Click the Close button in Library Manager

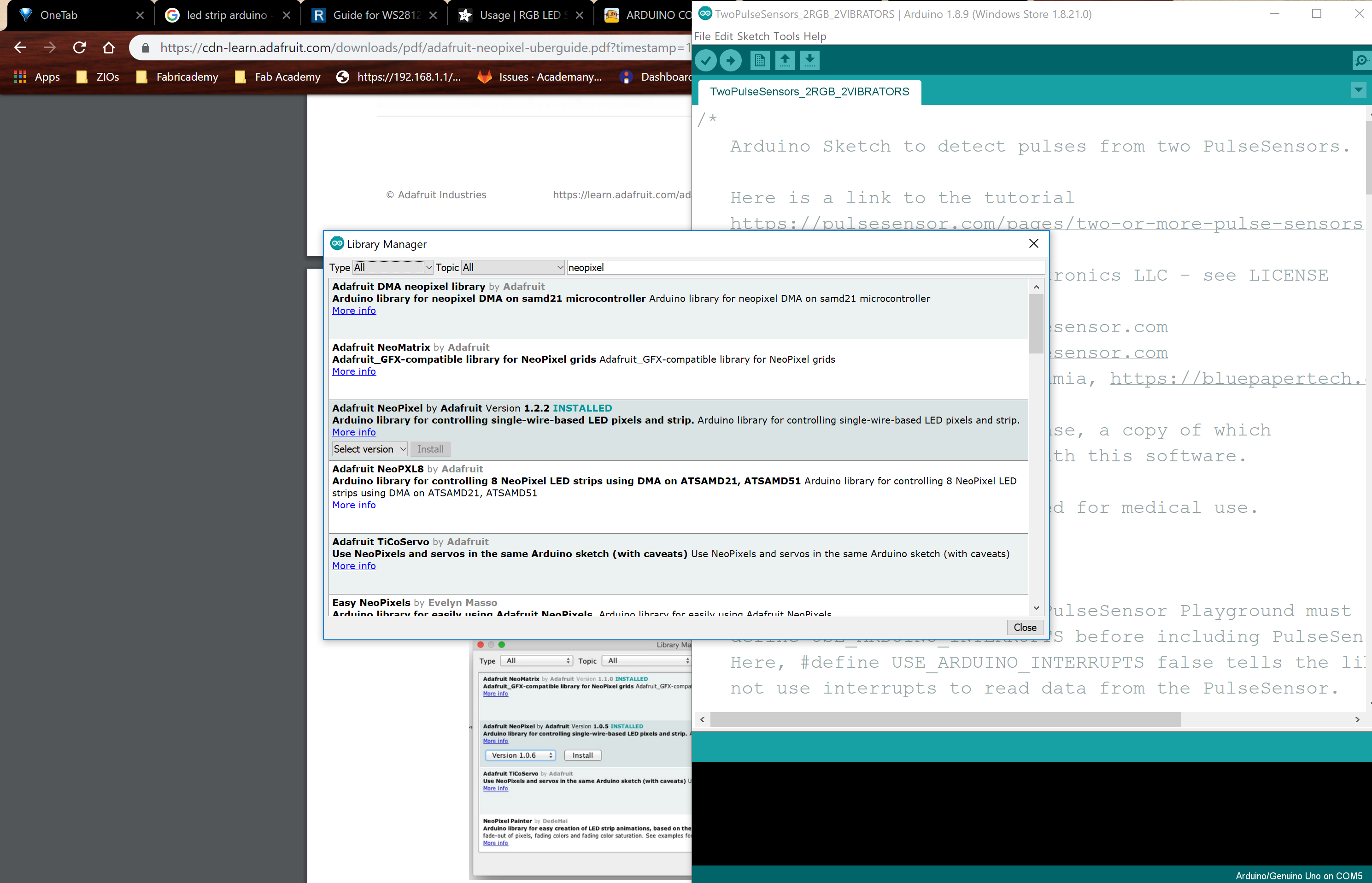[1025, 627]
